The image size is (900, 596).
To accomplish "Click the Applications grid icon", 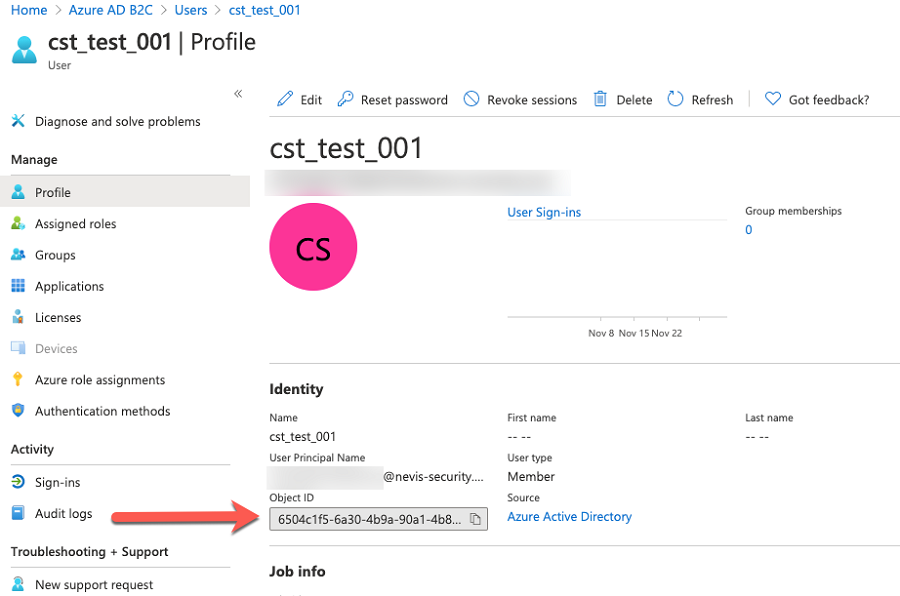I will 18,285.
